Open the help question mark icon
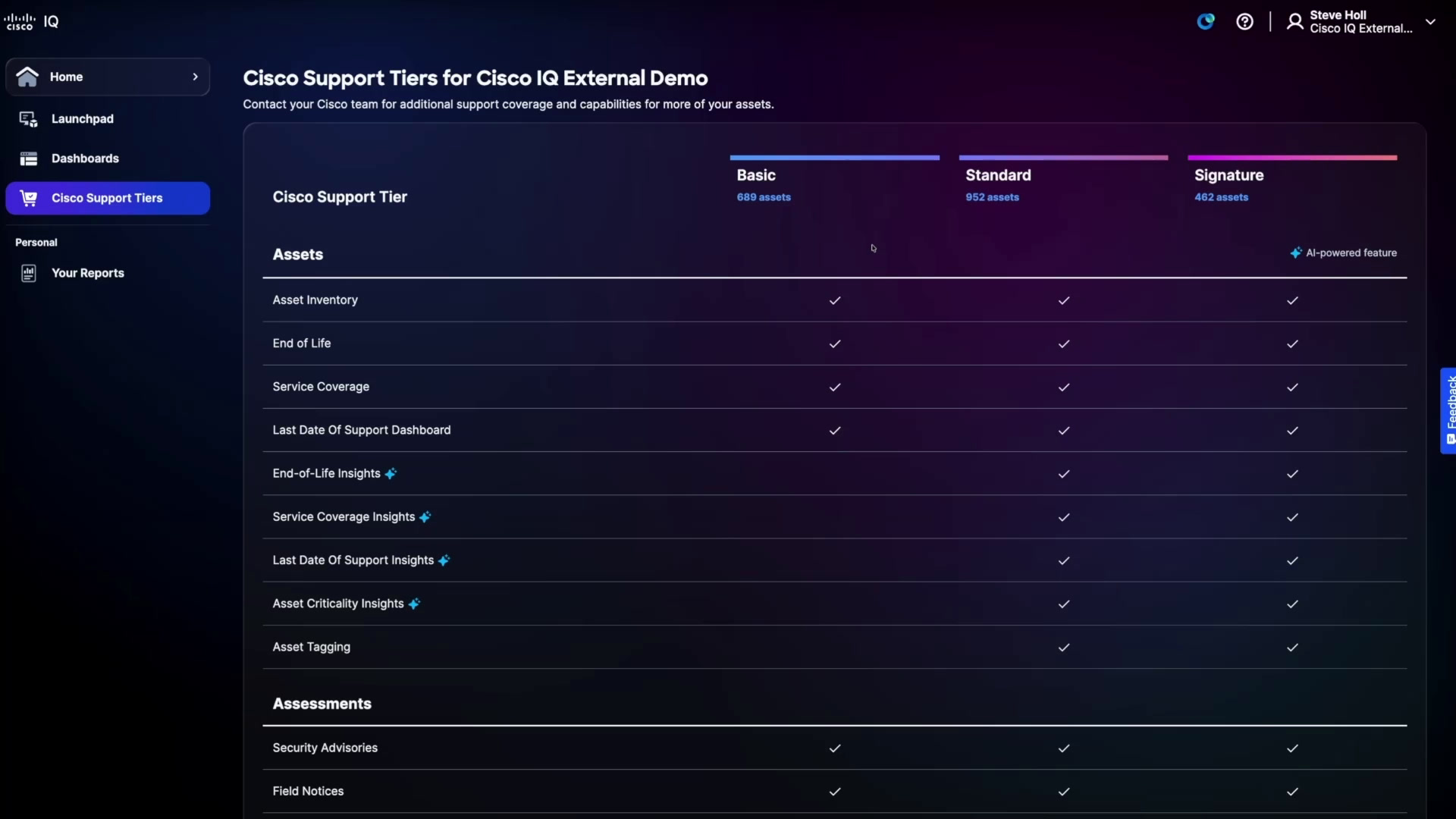 pos(1244,22)
